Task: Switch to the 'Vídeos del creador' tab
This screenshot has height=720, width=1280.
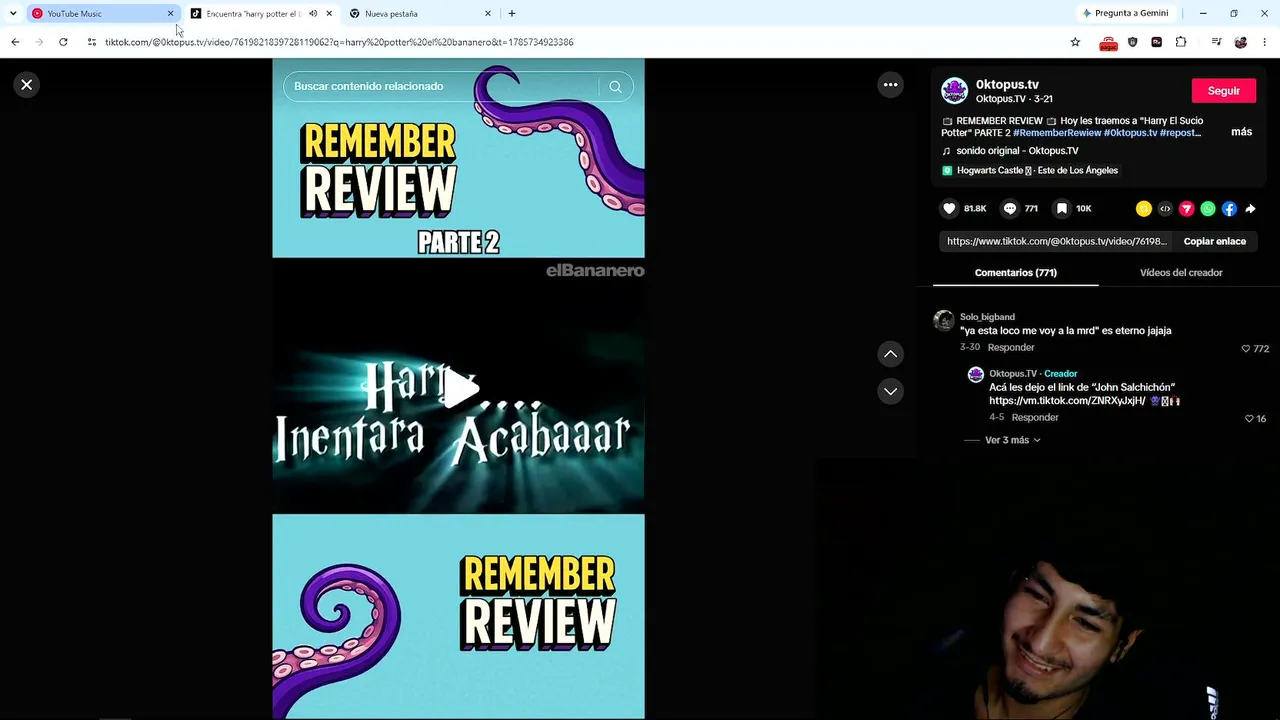Action: 1181,273
